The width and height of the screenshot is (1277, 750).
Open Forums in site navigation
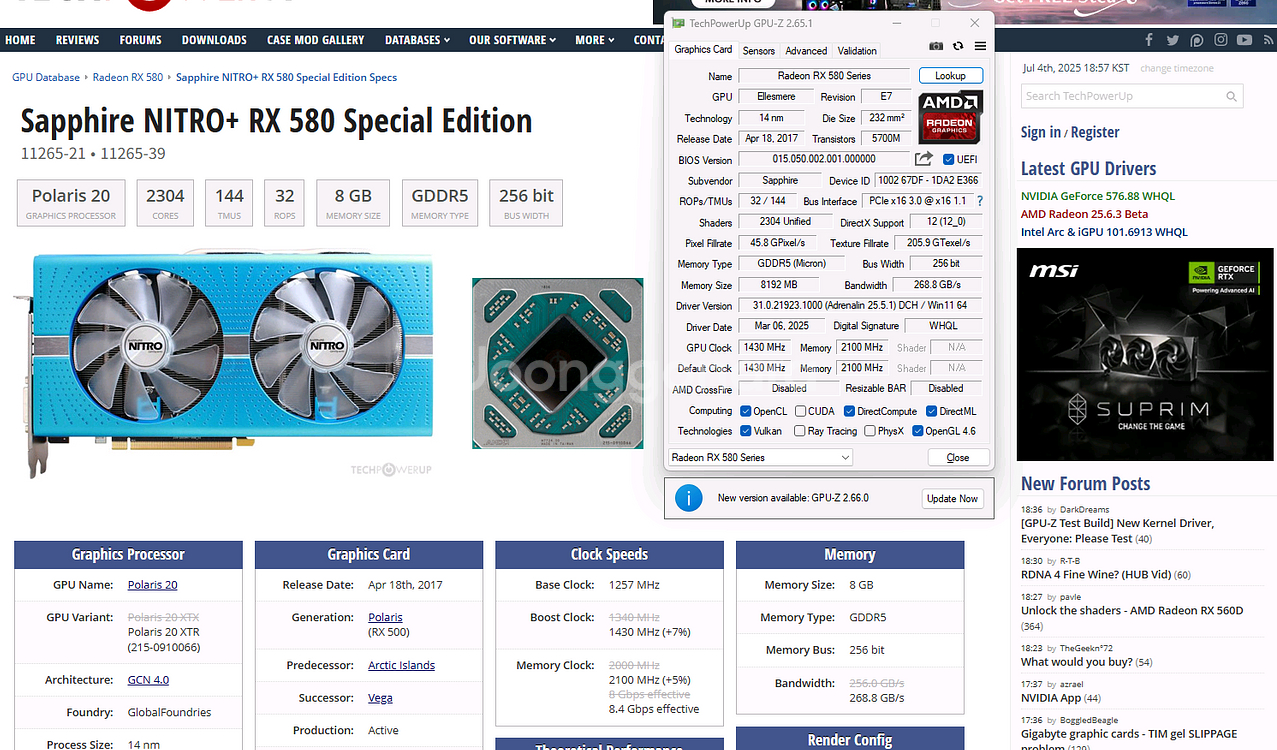[140, 40]
